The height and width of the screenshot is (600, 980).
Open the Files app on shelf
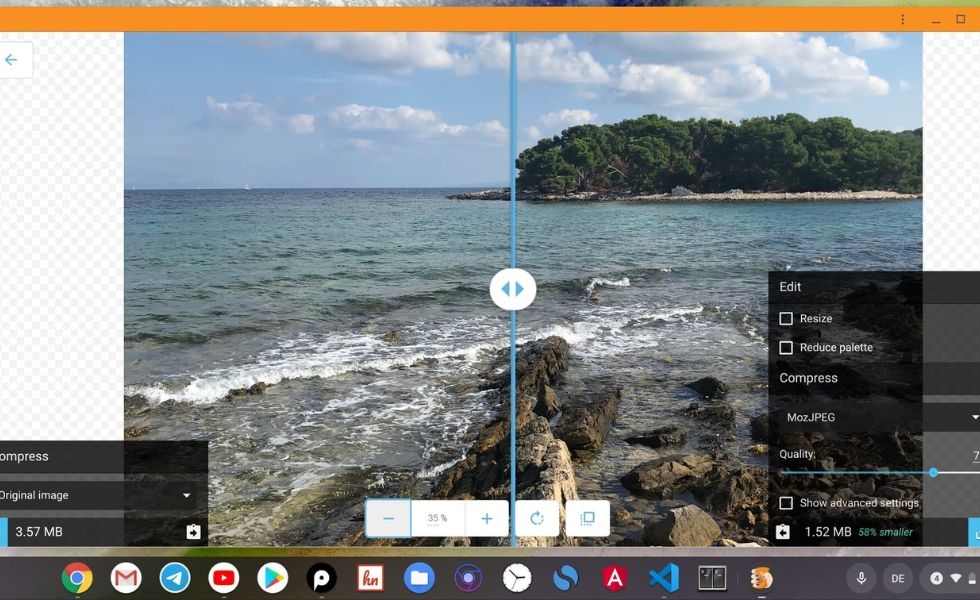pyautogui.click(x=419, y=578)
